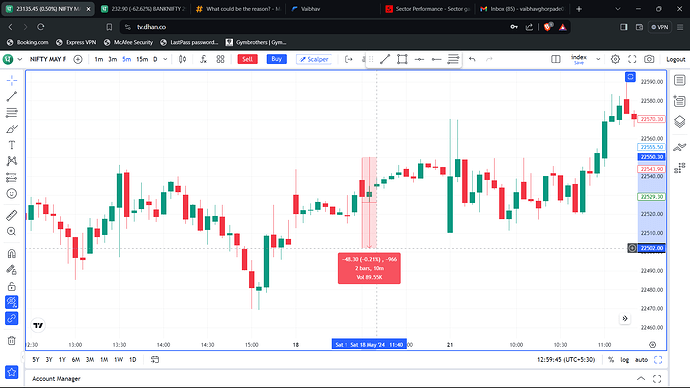
Task: Open chart settings gear icon
Action: (x=615, y=59)
